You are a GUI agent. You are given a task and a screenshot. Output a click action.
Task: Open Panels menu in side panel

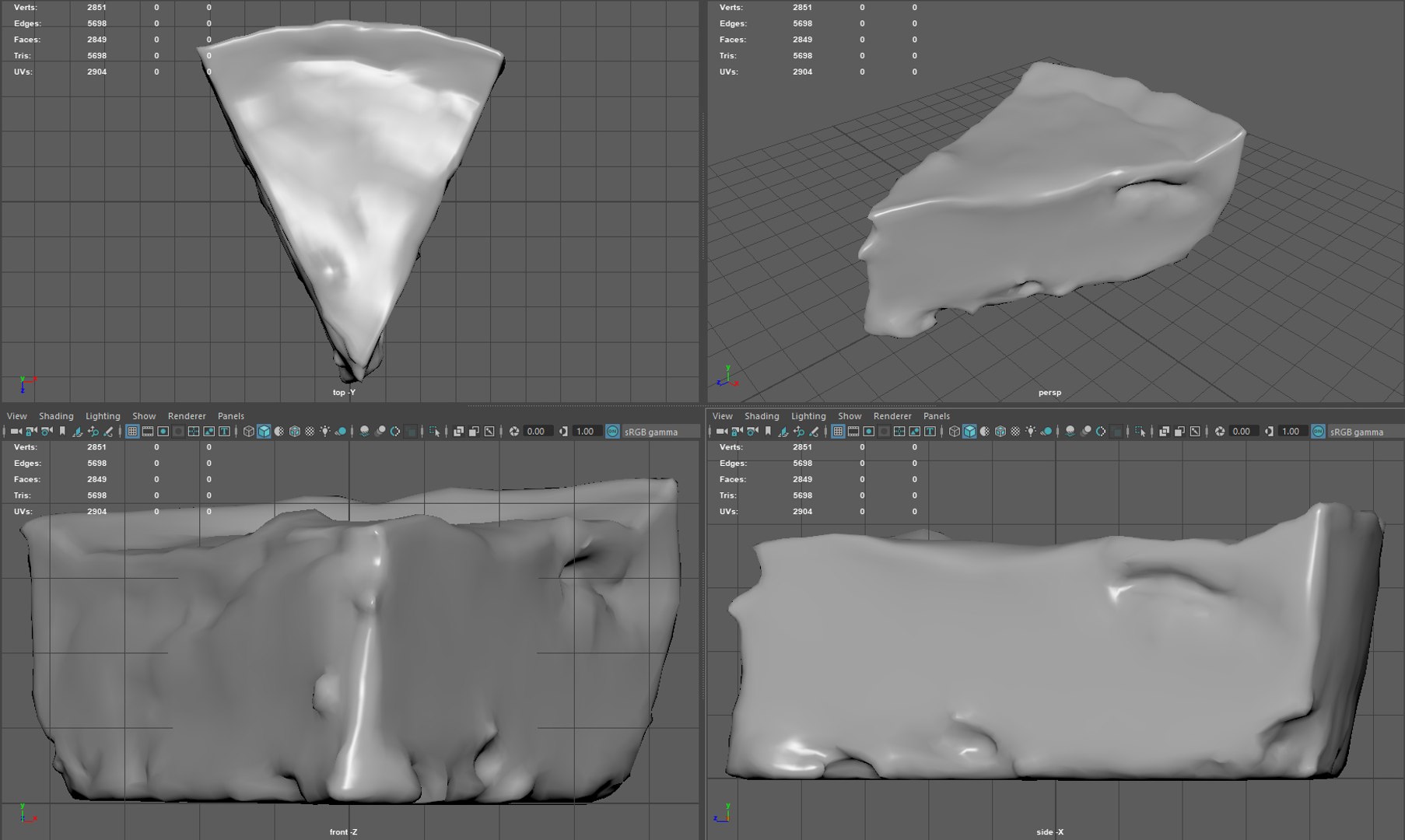pos(937,416)
